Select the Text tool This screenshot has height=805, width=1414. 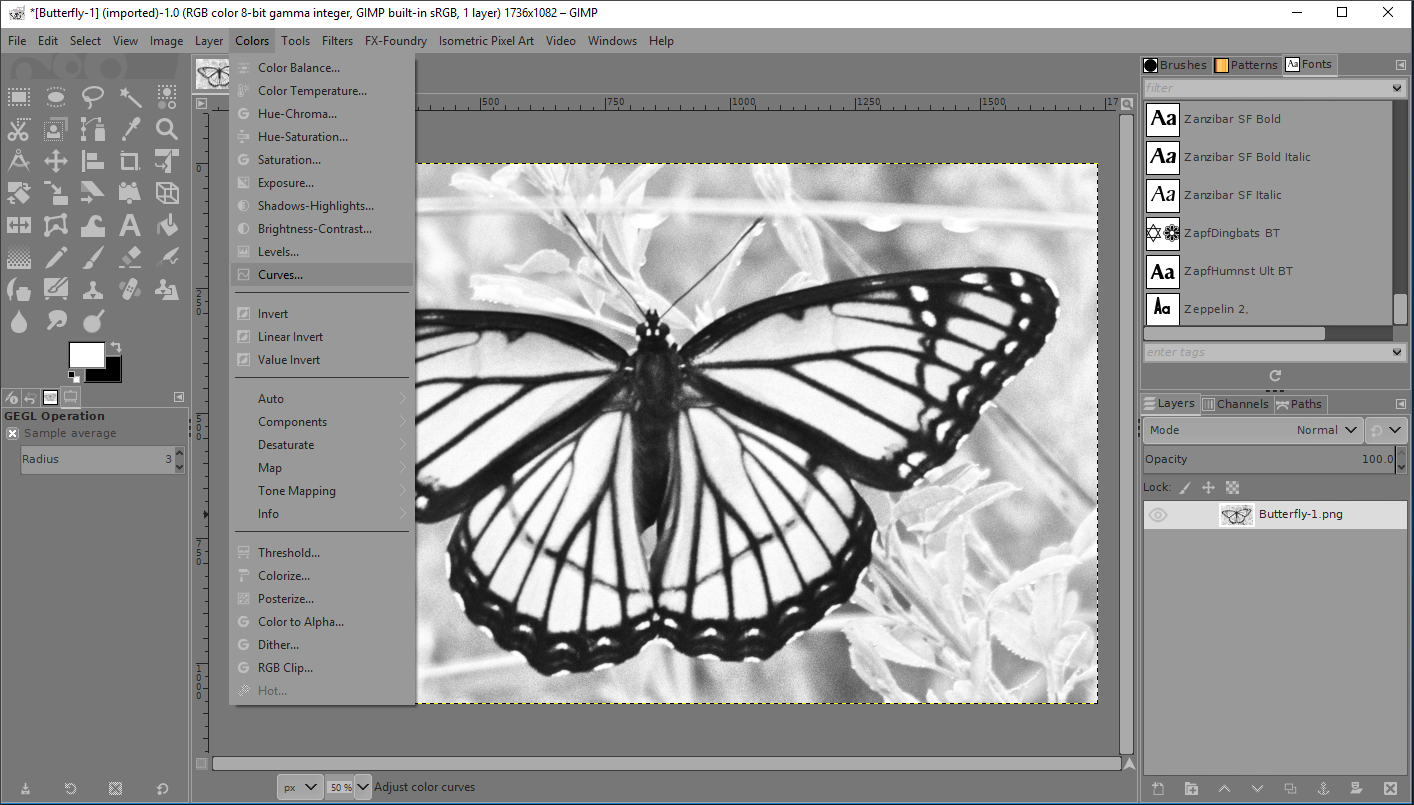(x=130, y=225)
